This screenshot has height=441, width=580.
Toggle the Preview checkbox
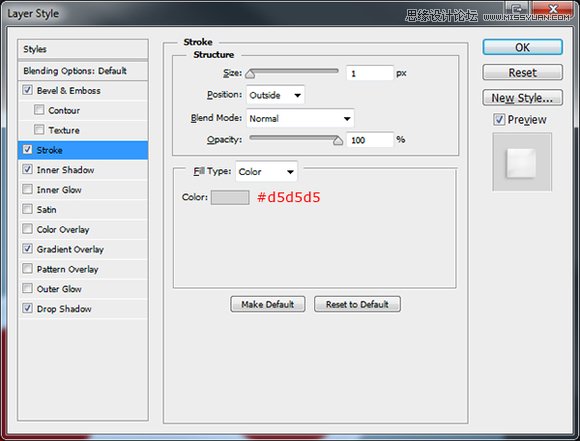click(x=499, y=119)
